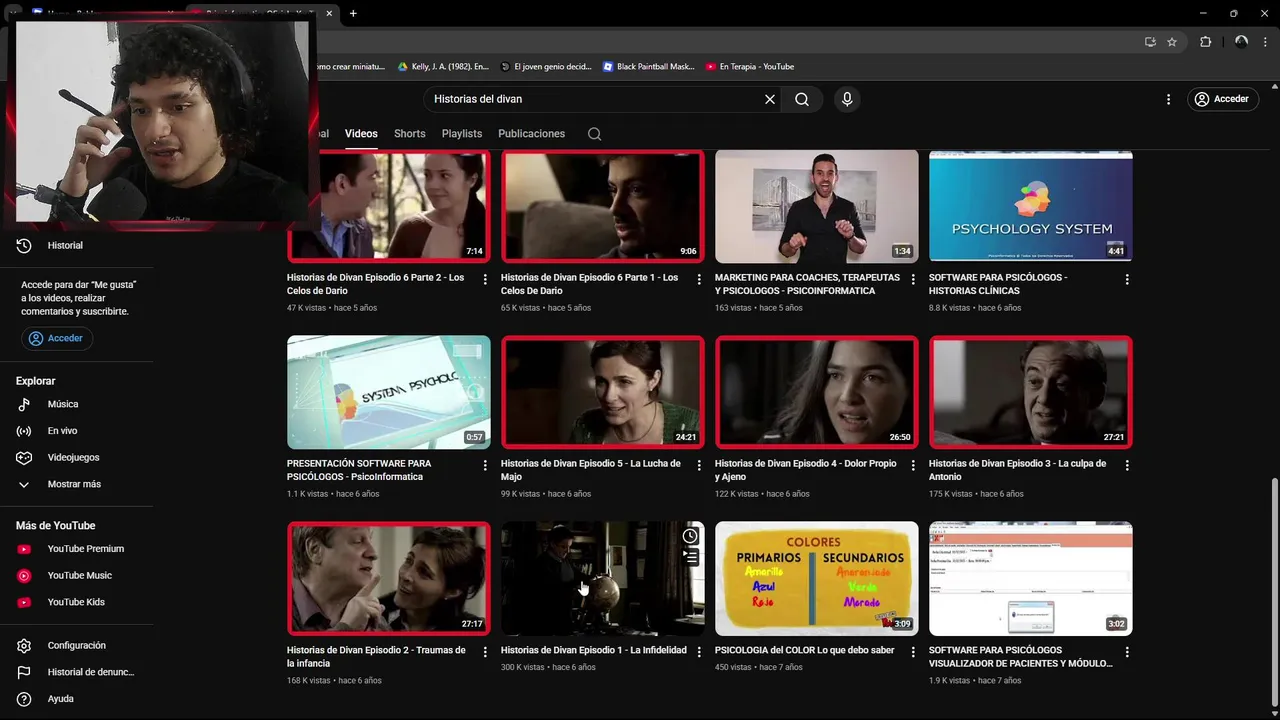Open Colores Primarios Secundarios thumbnail
1280x720 pixels.
coord(816,578)
